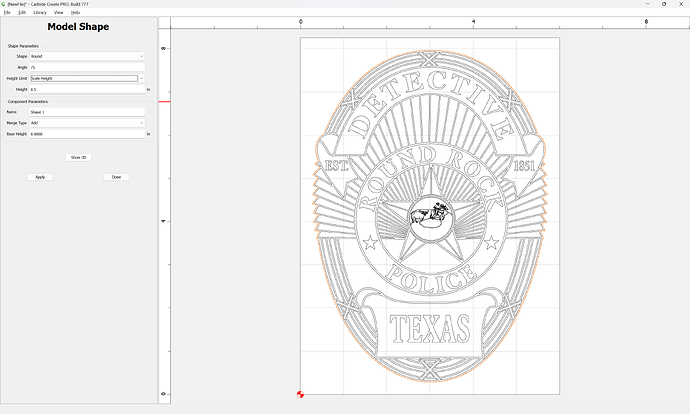This screenshot has height=414, width=690.
Task: Open the Library menu
Action: coord(40,12)
